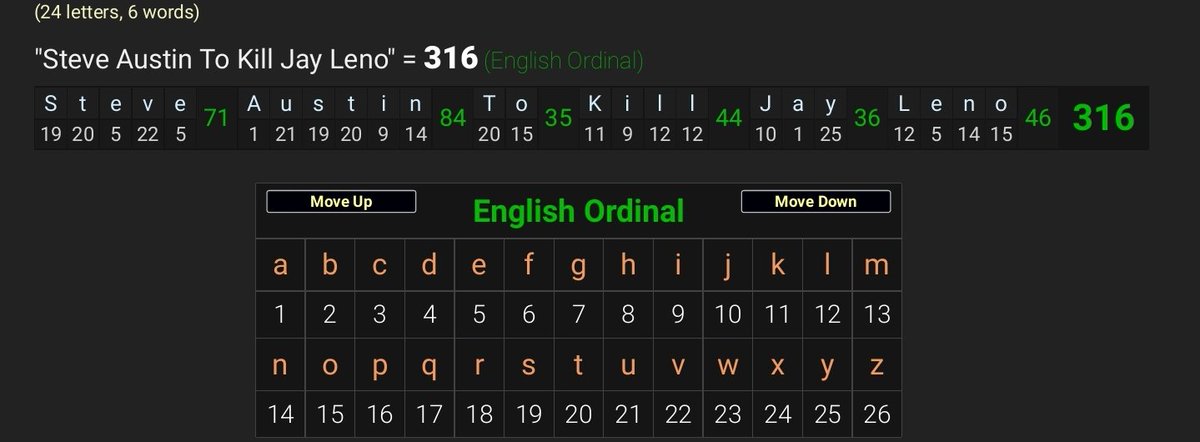The image size is (1200, 442).
Task: Click letter v in the cipher chart
Action: pos(678,366)
